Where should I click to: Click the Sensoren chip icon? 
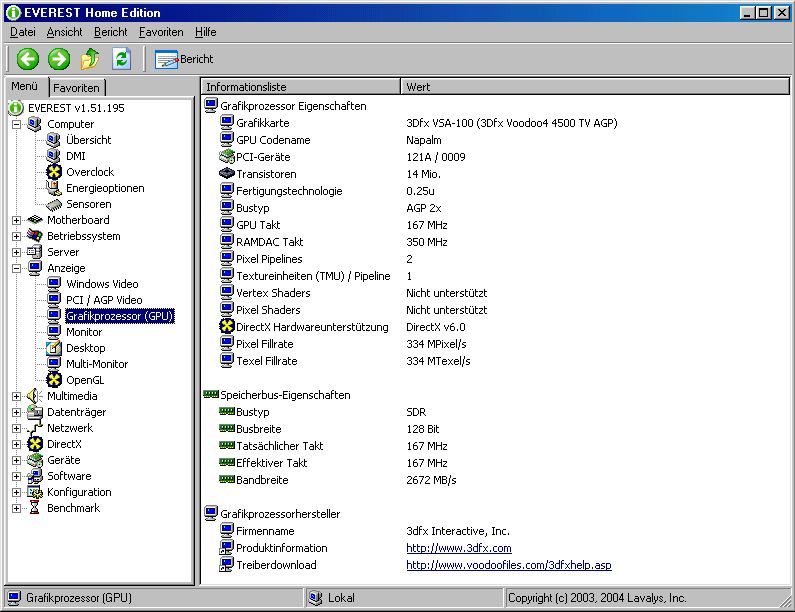(x=54, y=204)
